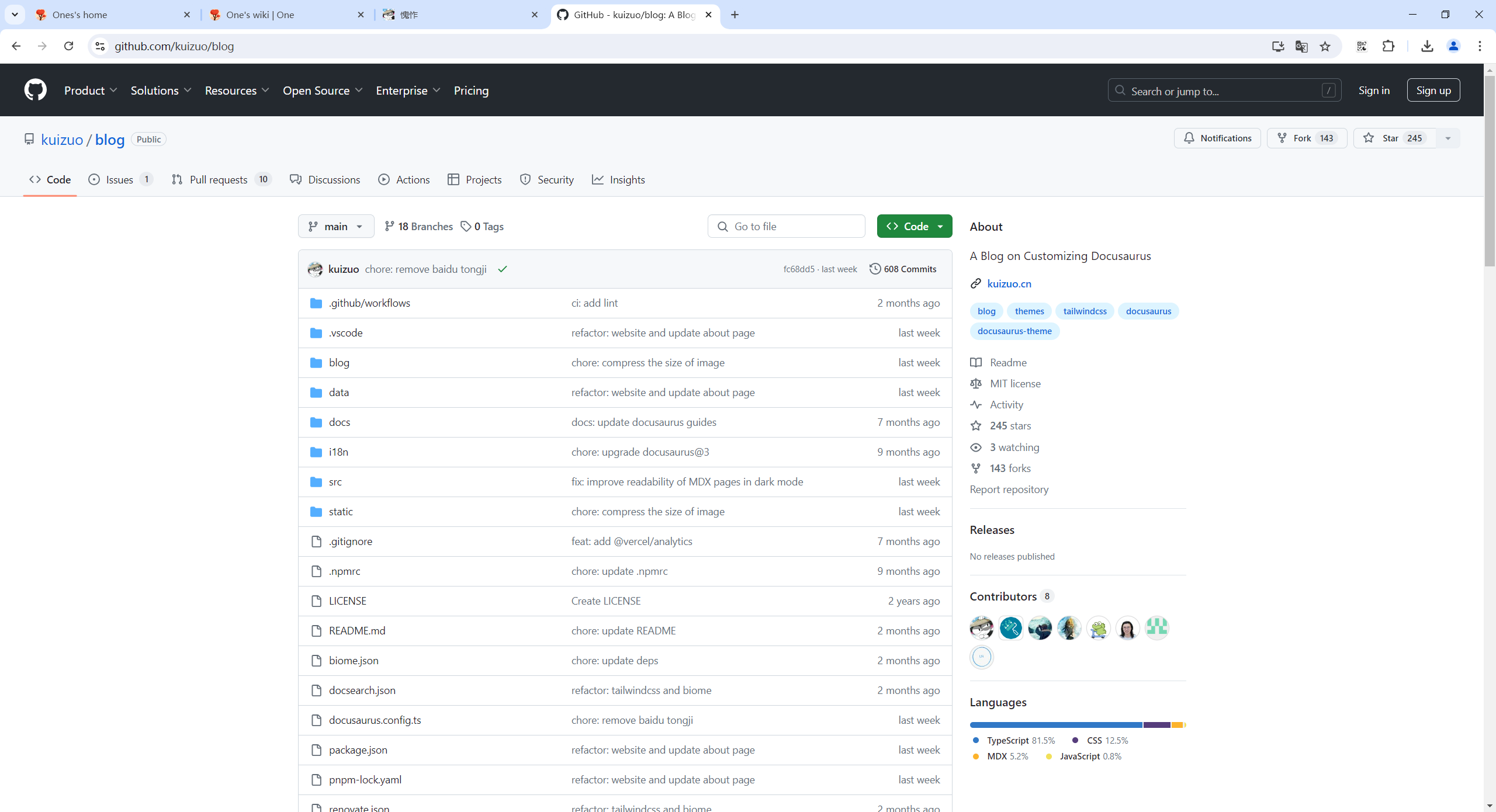Viewport: 1496px width, 812px height.
Task: Fork the repository with Fork button
Action: [1307, 138]
